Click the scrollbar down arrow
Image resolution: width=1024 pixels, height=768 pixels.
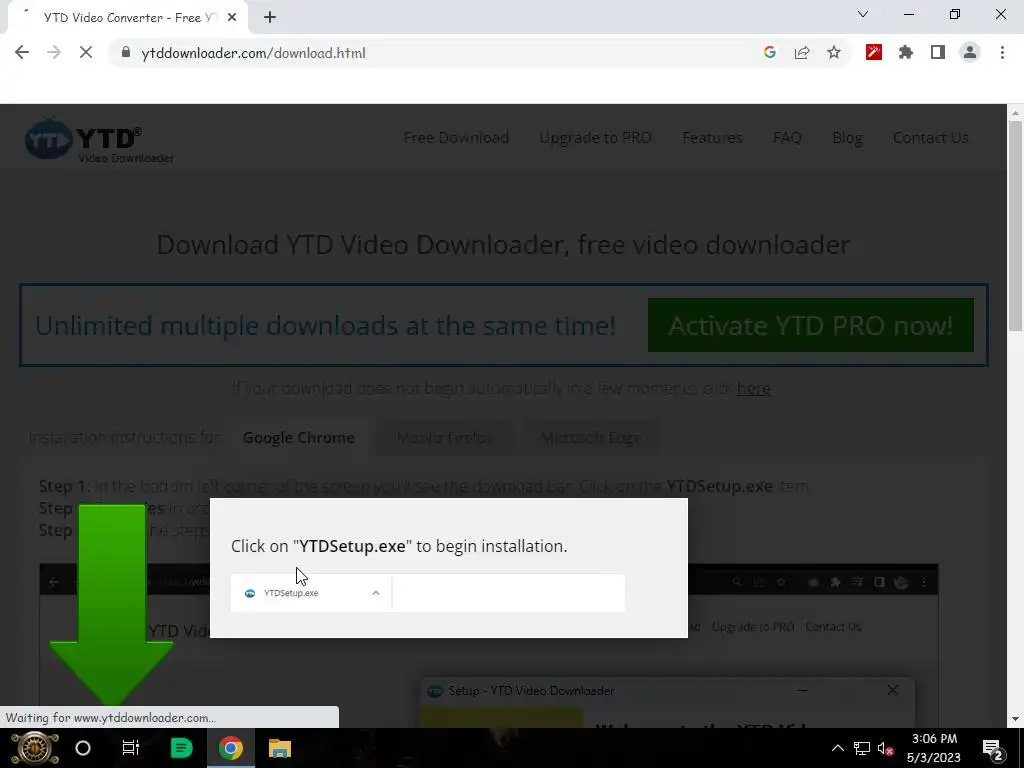click(1016, 719)
